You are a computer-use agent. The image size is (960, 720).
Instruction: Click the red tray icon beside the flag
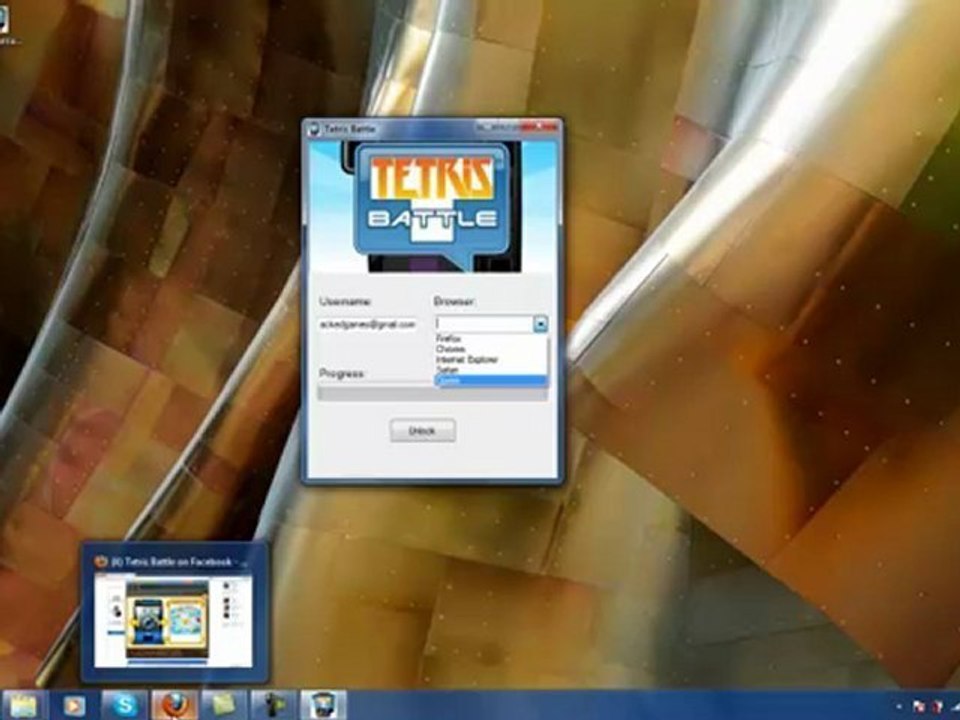click(x=937, y=707)
